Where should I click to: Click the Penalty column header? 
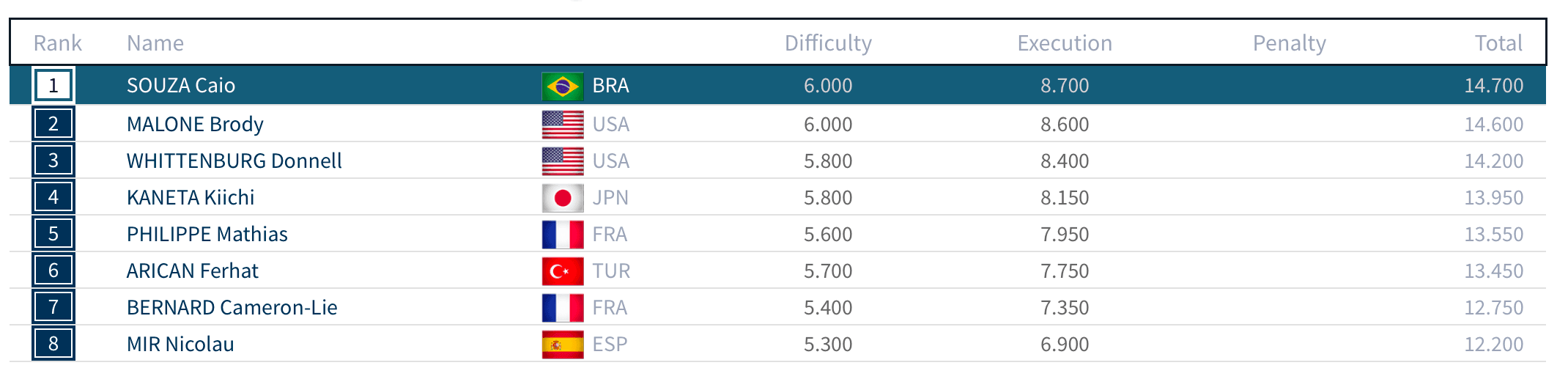pyautogui.click(x=1289, y=43)
